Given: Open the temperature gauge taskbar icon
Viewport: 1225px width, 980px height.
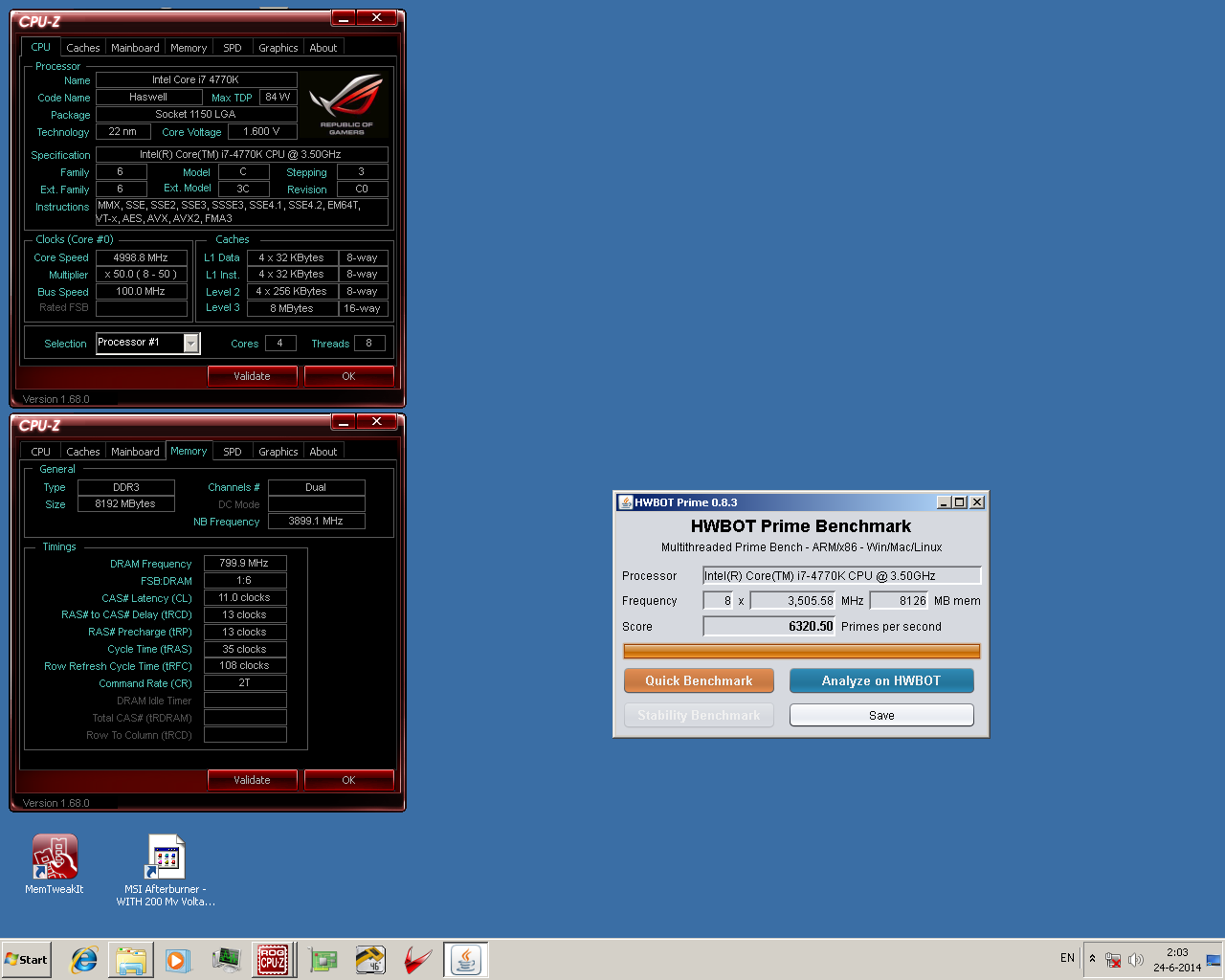Looking at the screenshot, I should [370, 960].
